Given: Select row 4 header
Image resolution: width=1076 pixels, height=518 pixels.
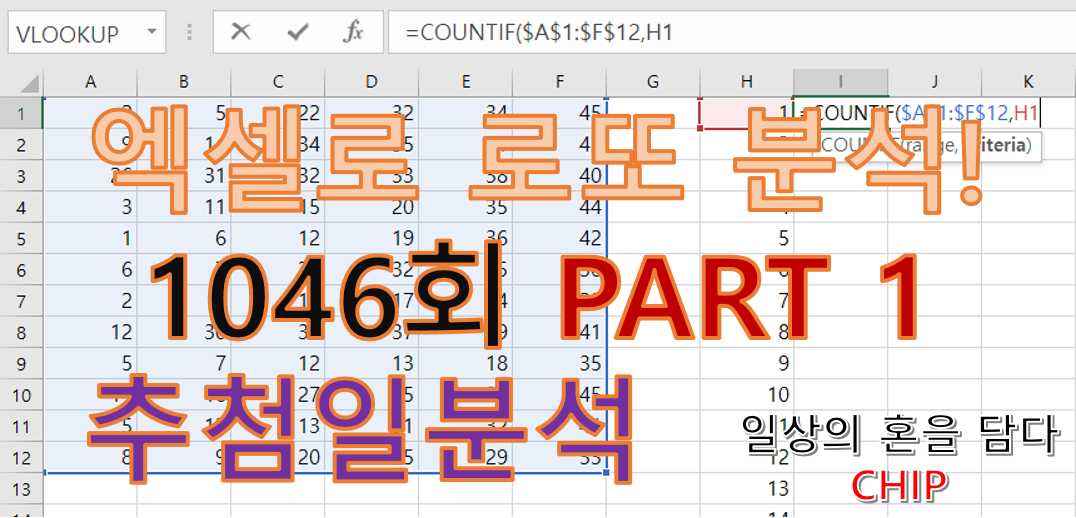Looking at the screenshot, I should 21,207.
